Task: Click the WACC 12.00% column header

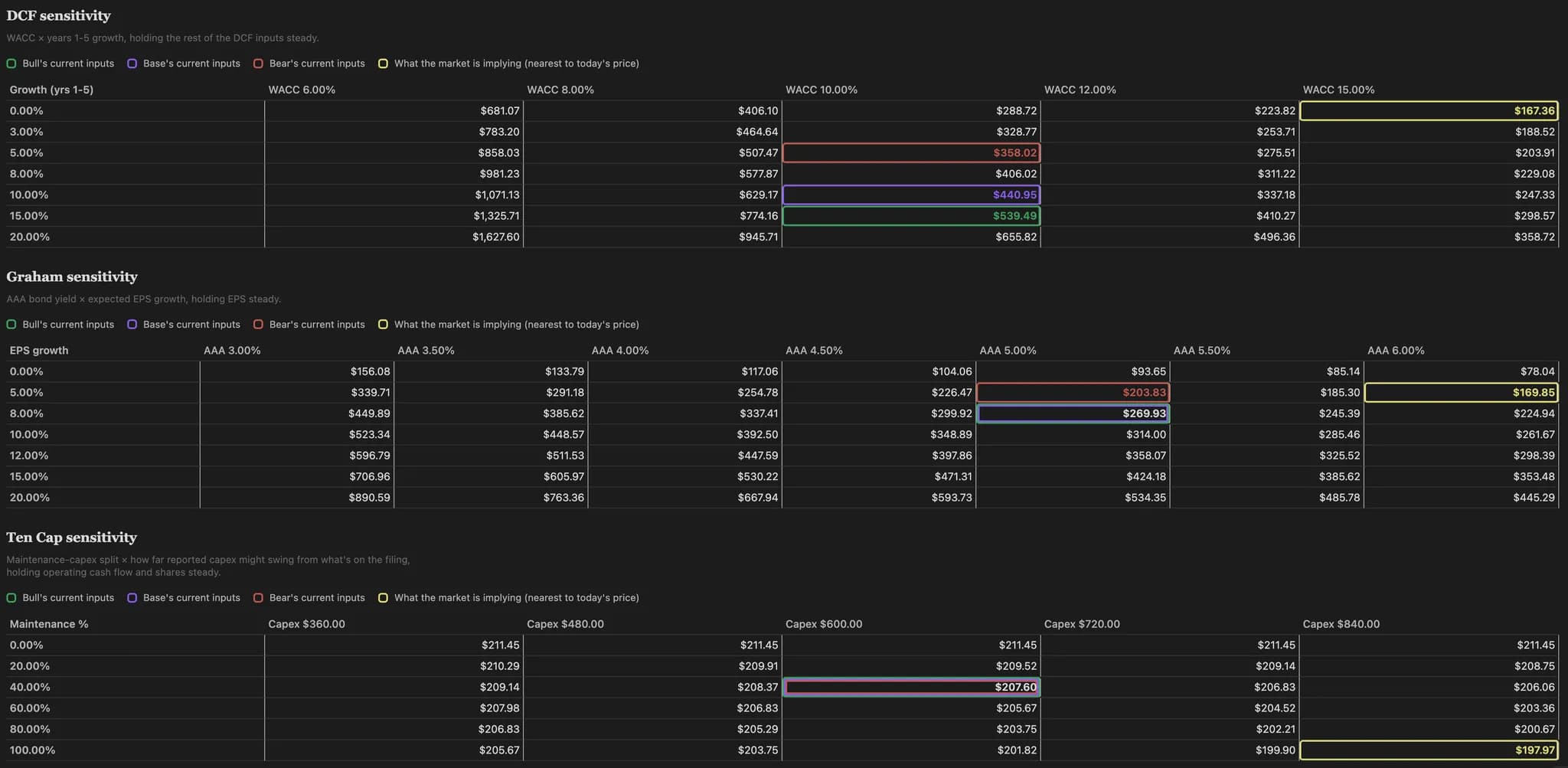Action: pos(1080,90)
